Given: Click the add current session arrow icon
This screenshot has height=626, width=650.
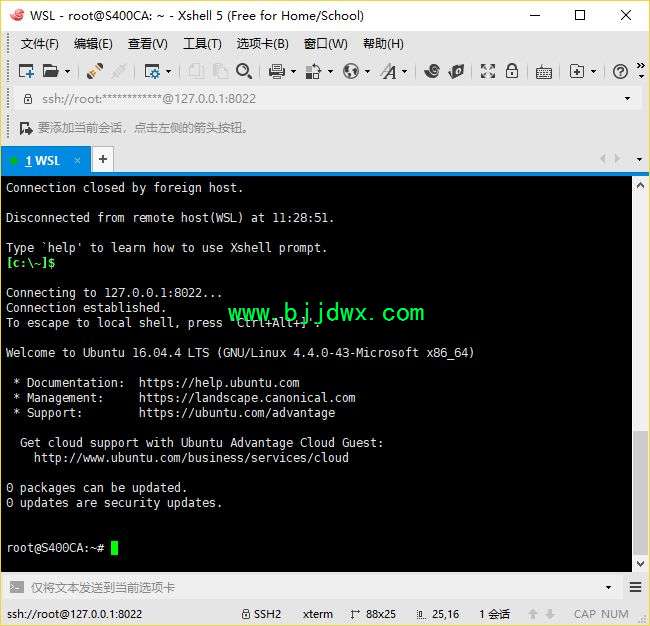Looking at the screenshot, I should click(26, 128).
